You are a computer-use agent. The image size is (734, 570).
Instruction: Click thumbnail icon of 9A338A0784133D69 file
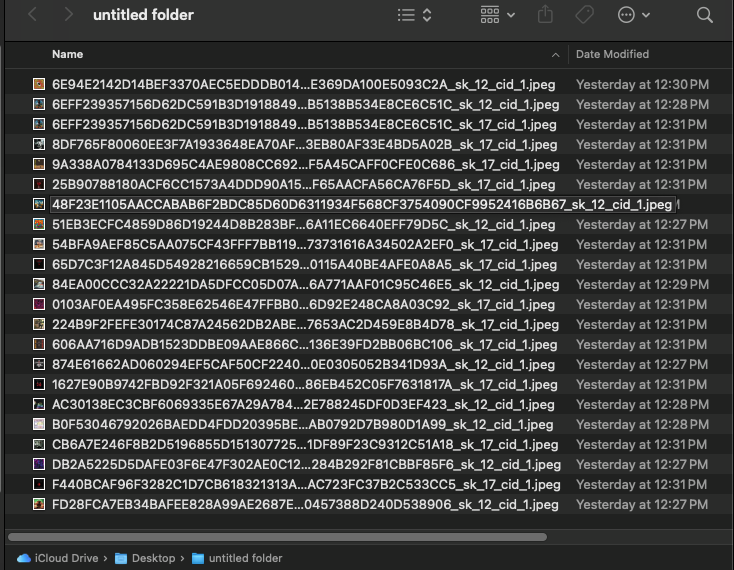click(39, 164)
